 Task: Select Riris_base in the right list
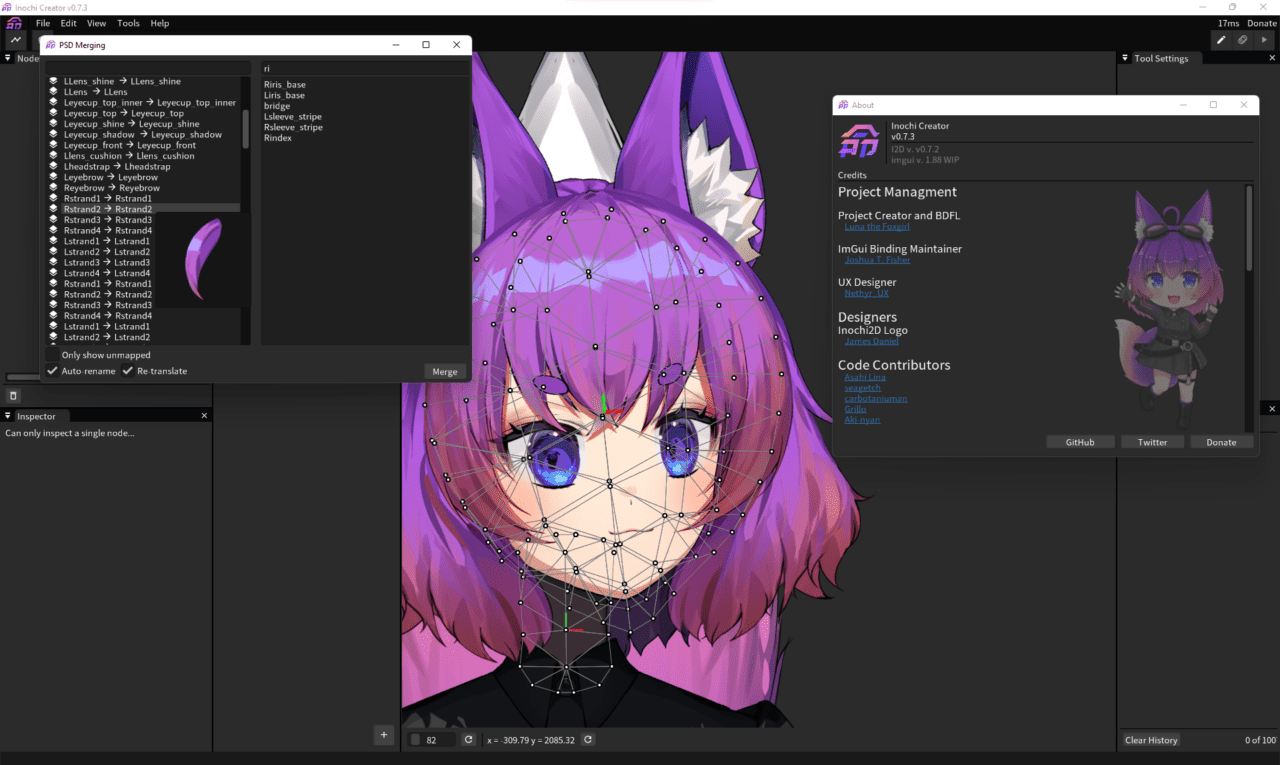285,85
